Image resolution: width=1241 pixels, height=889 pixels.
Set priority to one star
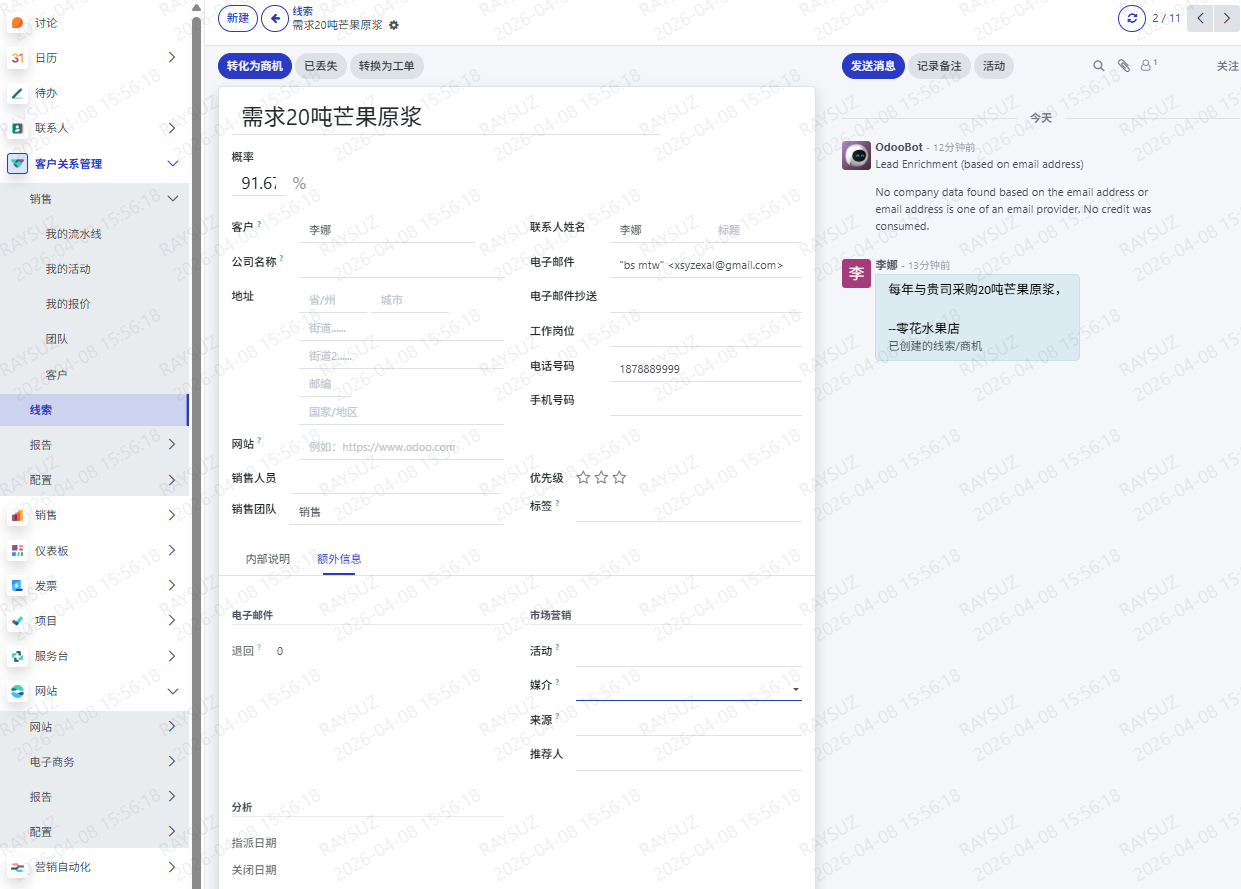[583, 478]
